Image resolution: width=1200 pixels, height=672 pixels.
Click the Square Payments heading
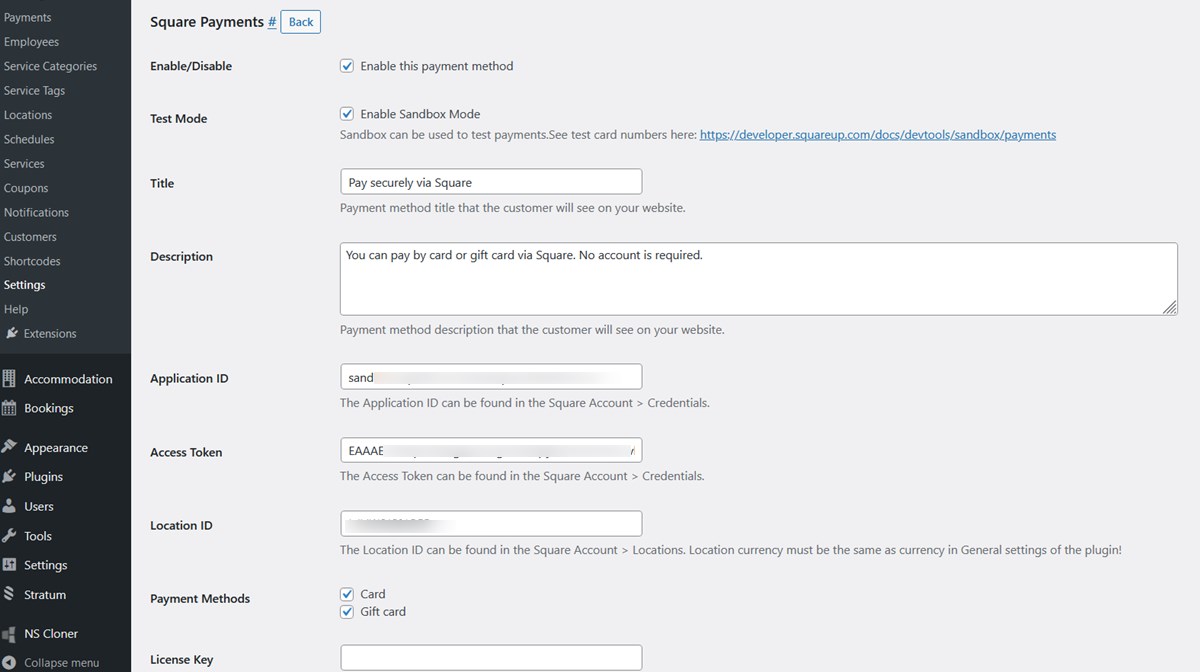(x=207, y=22)
